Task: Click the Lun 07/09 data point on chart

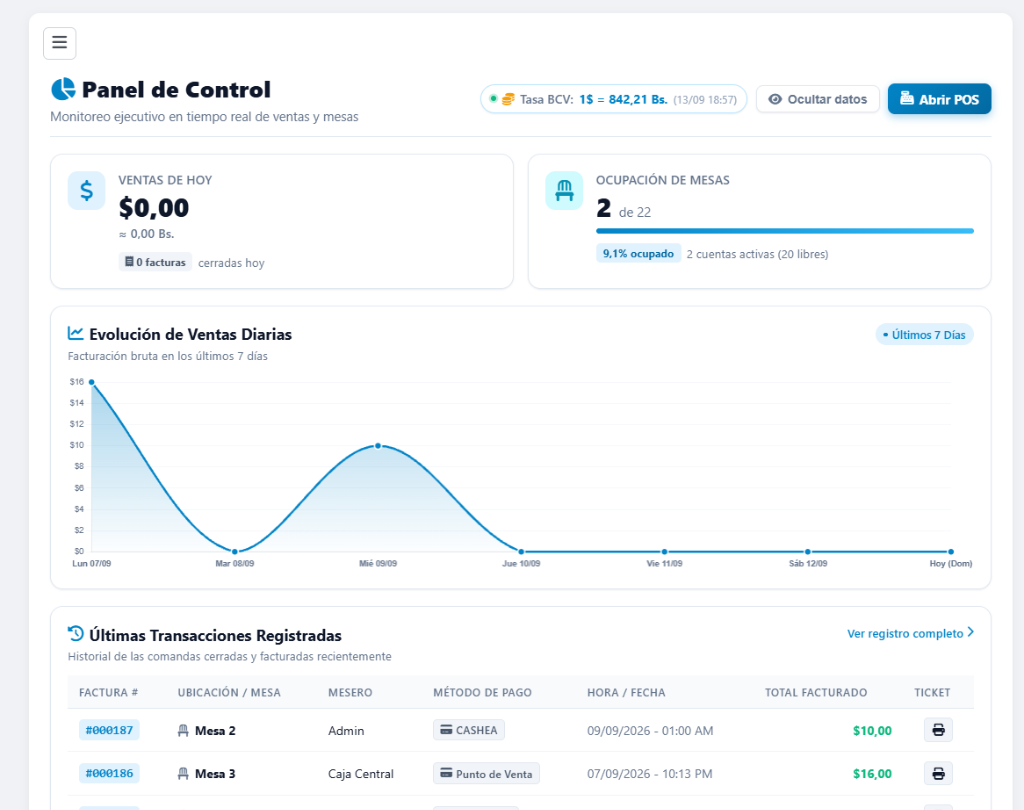Action: pos(91,382)
